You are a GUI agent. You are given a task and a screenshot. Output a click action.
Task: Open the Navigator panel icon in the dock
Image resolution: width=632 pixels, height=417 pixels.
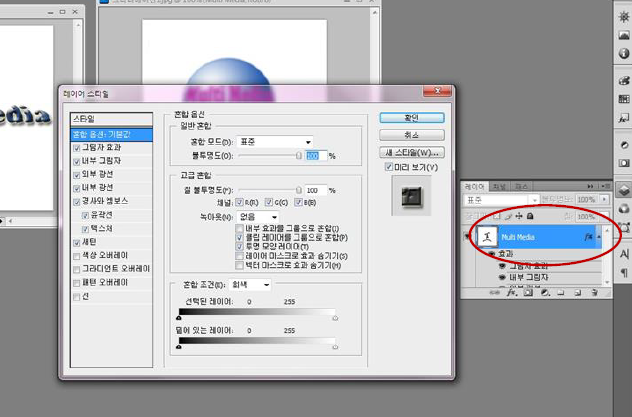pos(624,17)
